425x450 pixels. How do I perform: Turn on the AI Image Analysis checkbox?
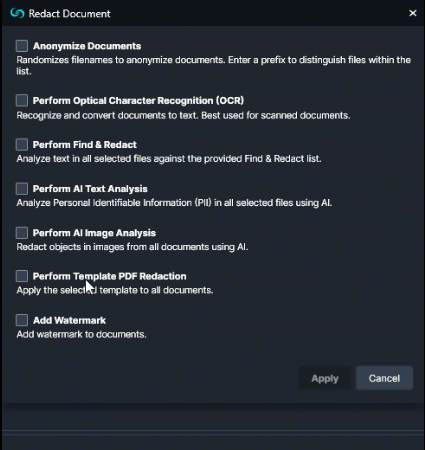(22, 233)
